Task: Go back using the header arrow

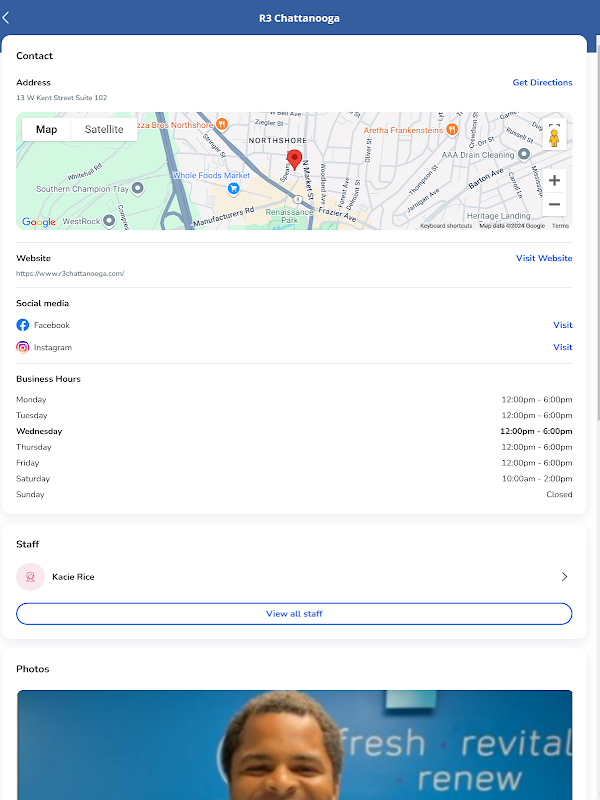Action: click(6, 18)
